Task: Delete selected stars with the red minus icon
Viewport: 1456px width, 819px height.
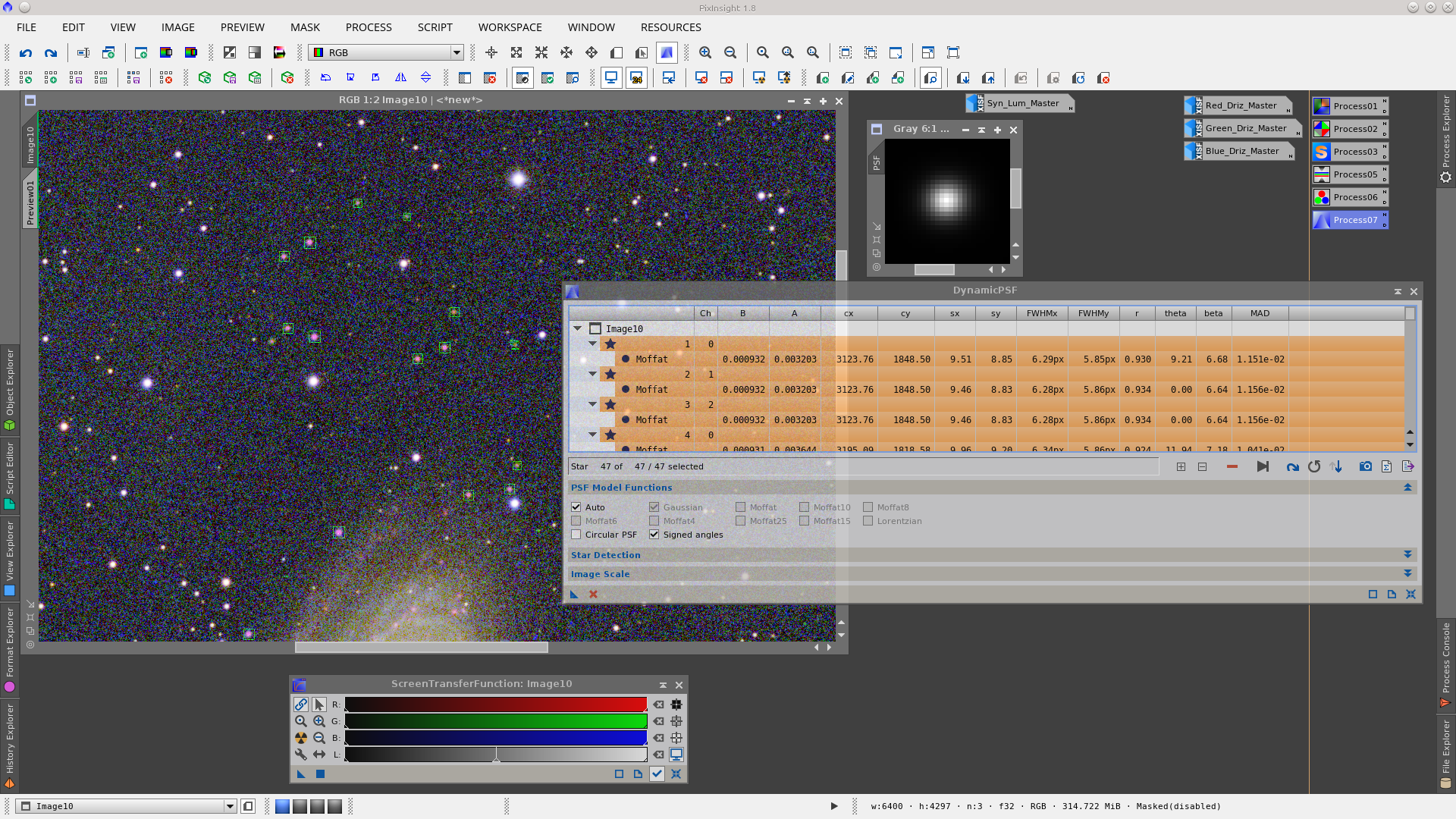Action: point(1232,466)
